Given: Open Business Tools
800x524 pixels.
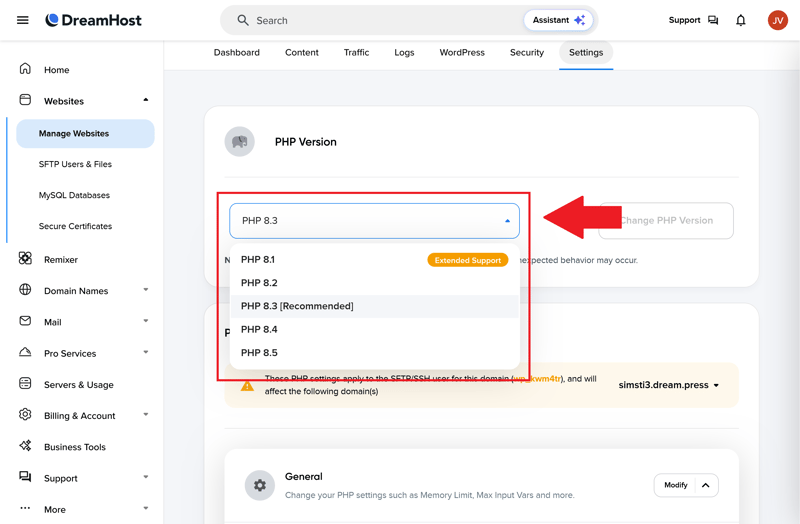Looking at the screenshot, I should 74,447.
